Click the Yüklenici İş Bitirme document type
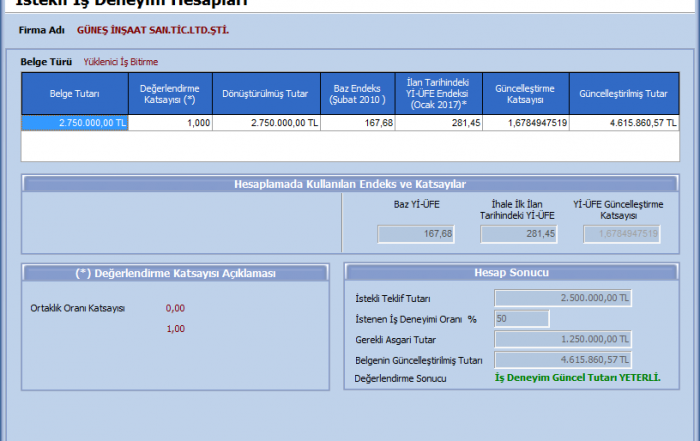Screen dimensions: 700x441 click(120, 62)
